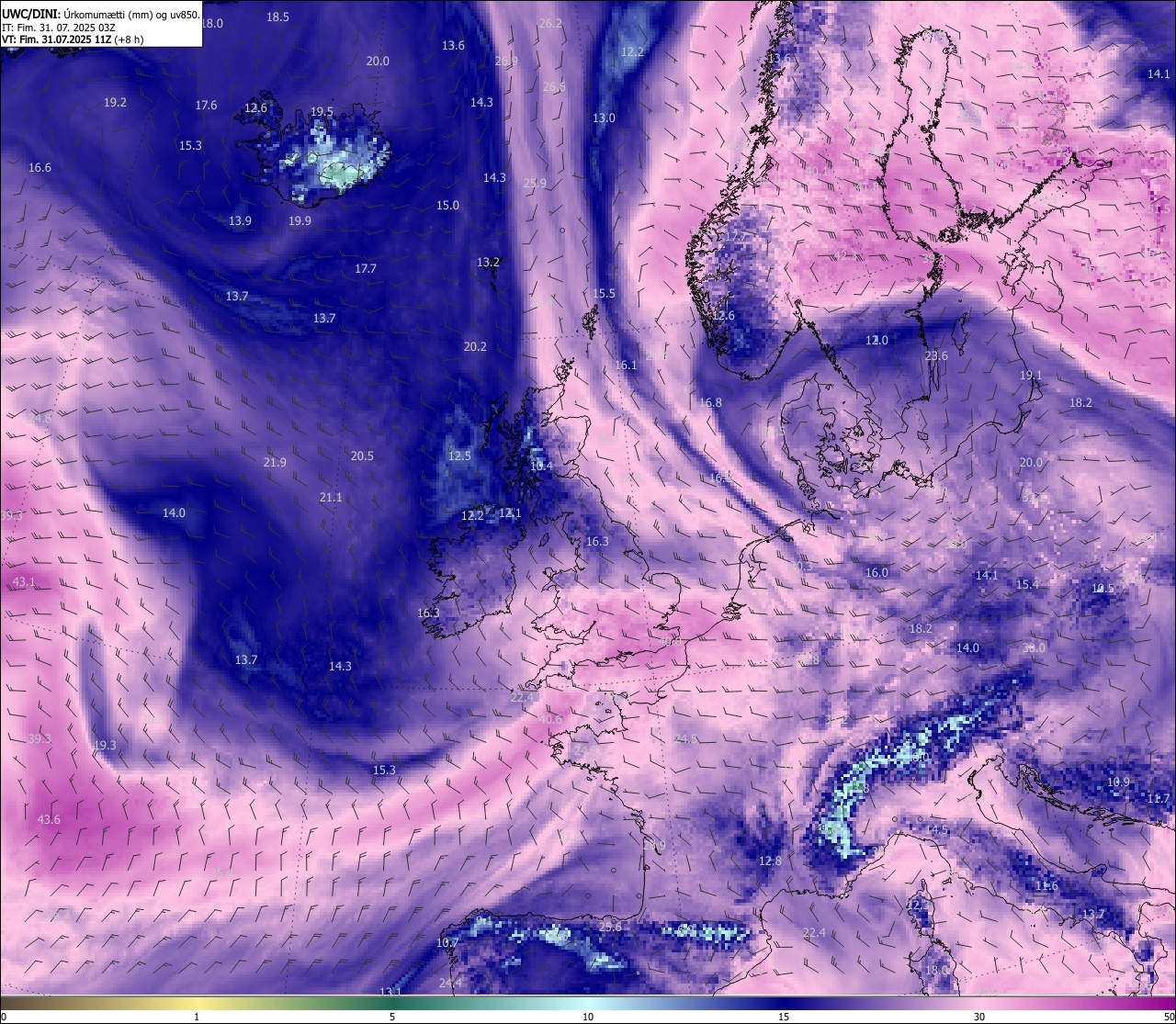Select the 26.6 value below 26.2

(x=554, y=86)
